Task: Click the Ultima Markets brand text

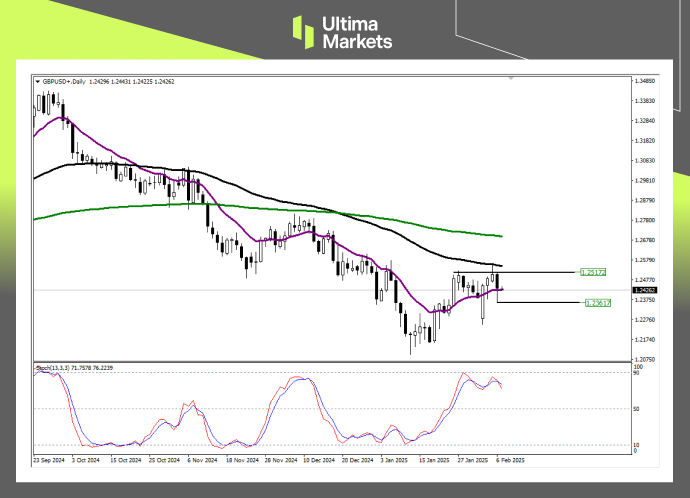Action: [x=357, y=32]
